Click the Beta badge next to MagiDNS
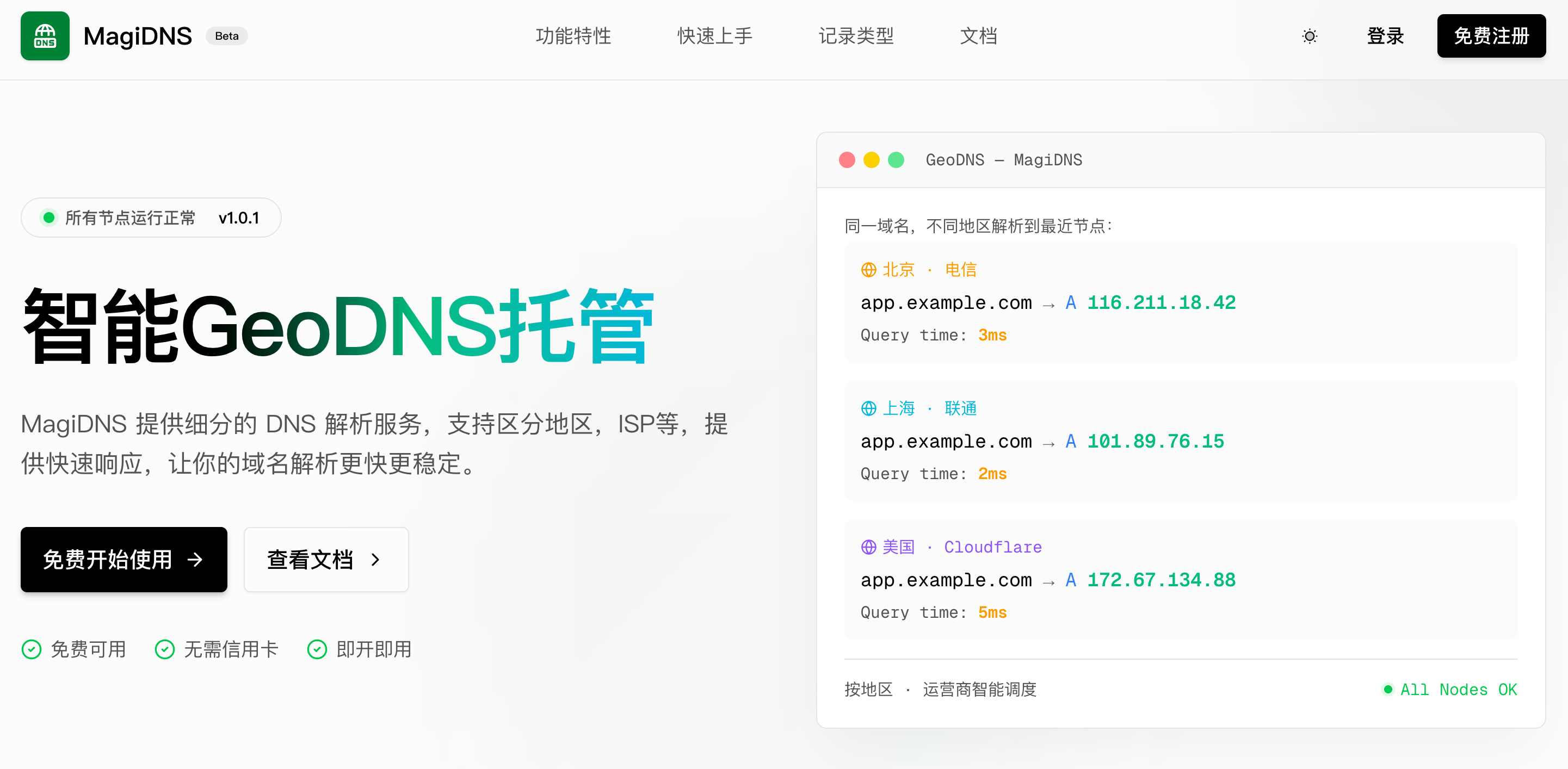1568x769 pixels. click(x=226, y=36)
